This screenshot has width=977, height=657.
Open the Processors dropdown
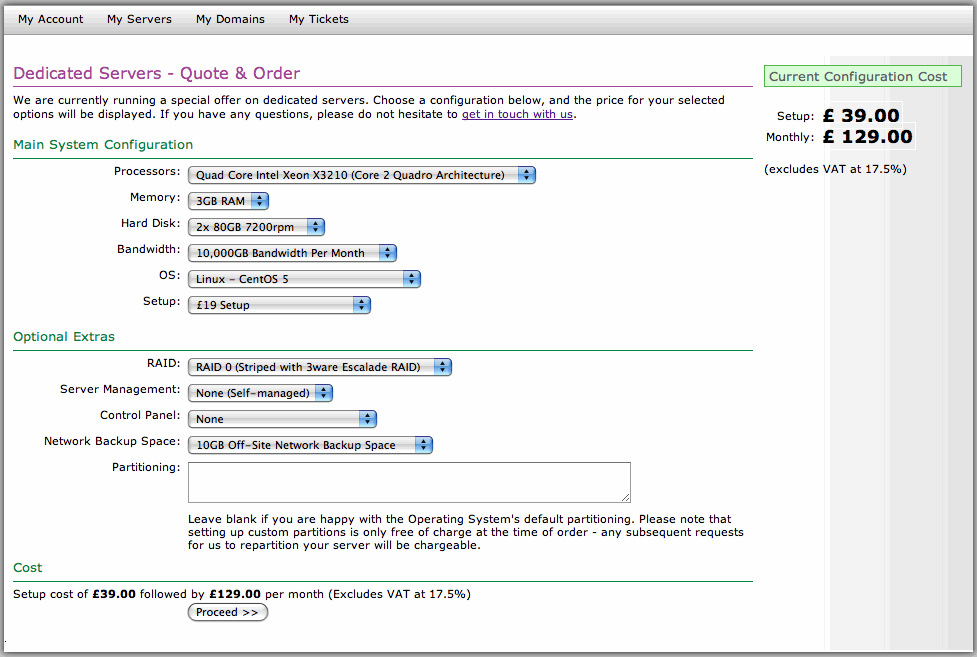pos(362,175)
